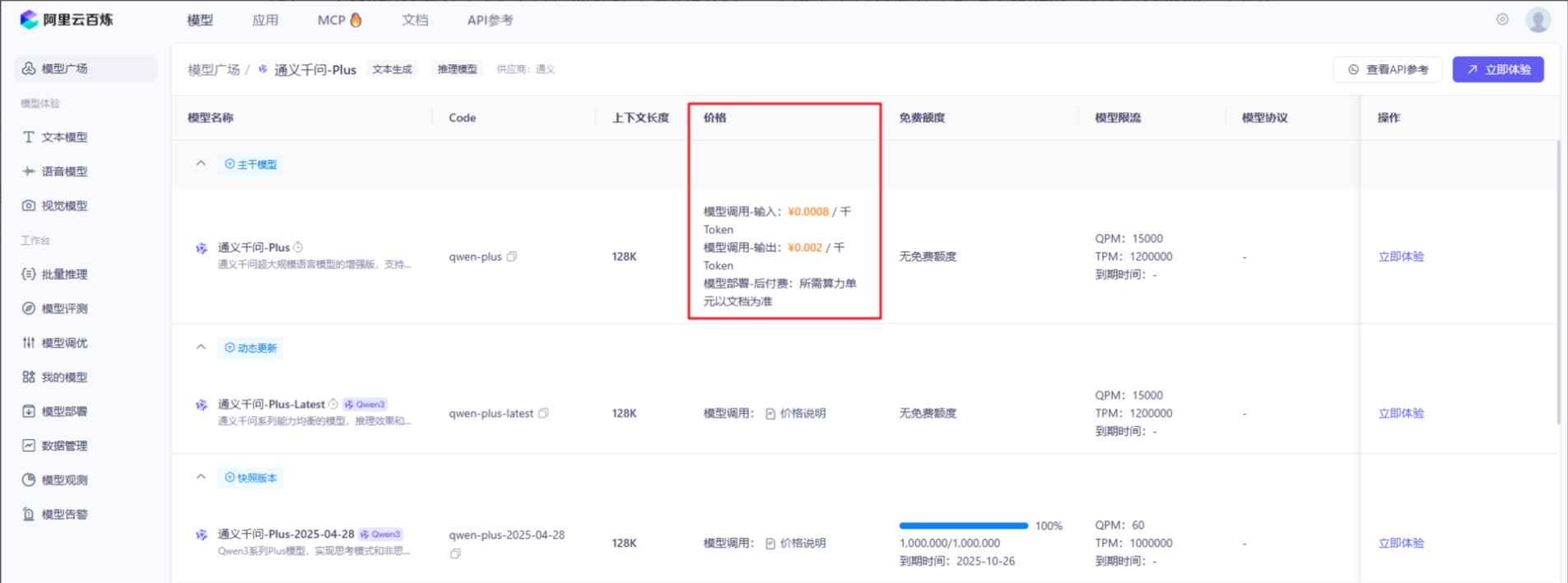
Task: Click the 推理模型 tag
Action: pyautogui.click(x=458, y=69)
